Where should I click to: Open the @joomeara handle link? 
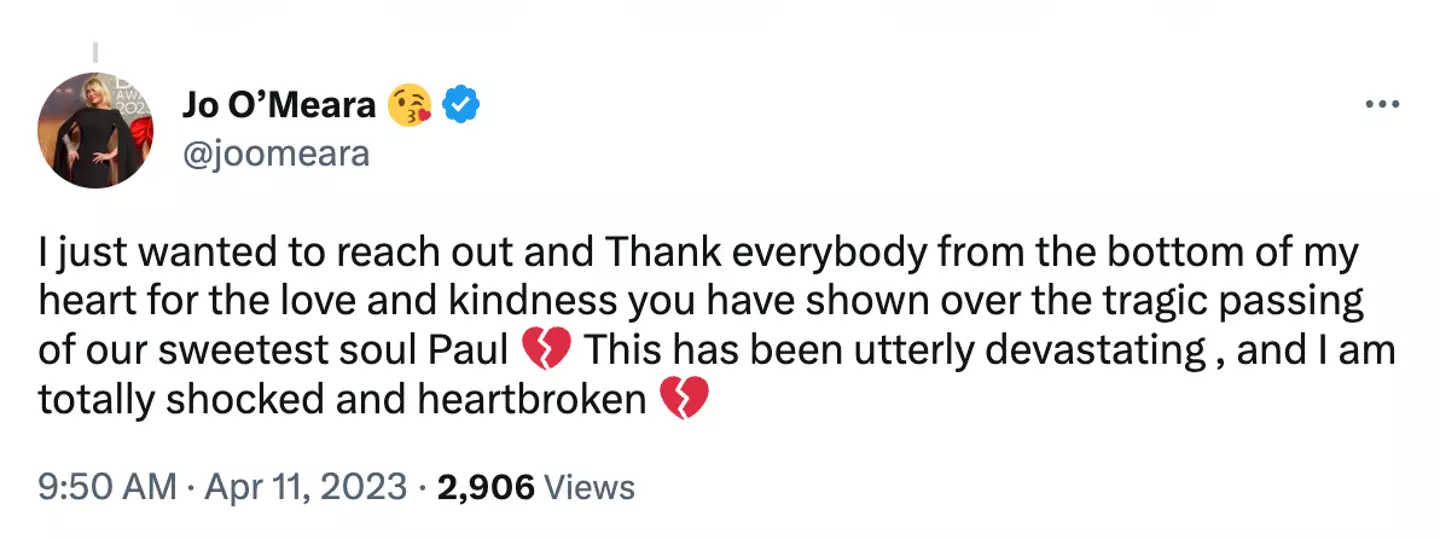(x=275, y=154)
